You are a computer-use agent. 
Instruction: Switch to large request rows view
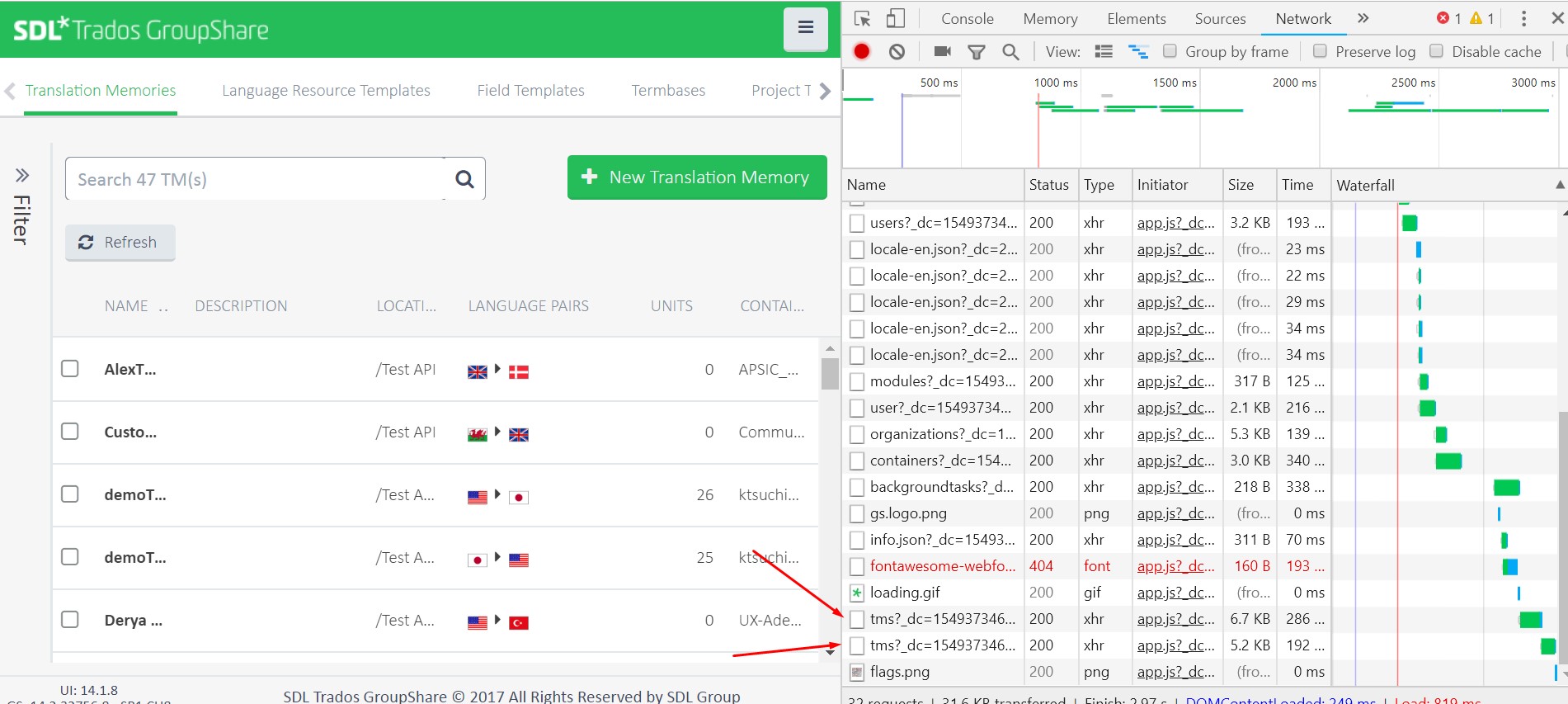tap(1104, 51)
